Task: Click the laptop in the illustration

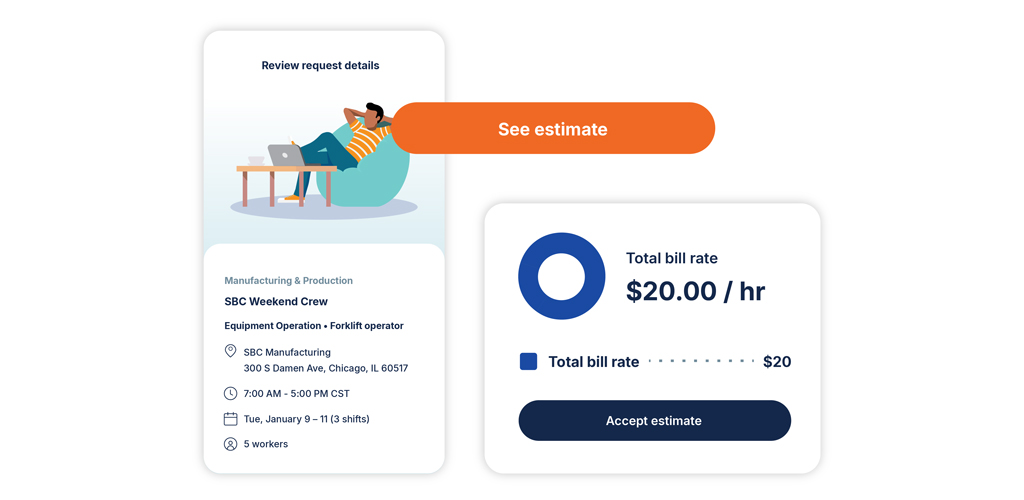Action: (x=285, y=156)
